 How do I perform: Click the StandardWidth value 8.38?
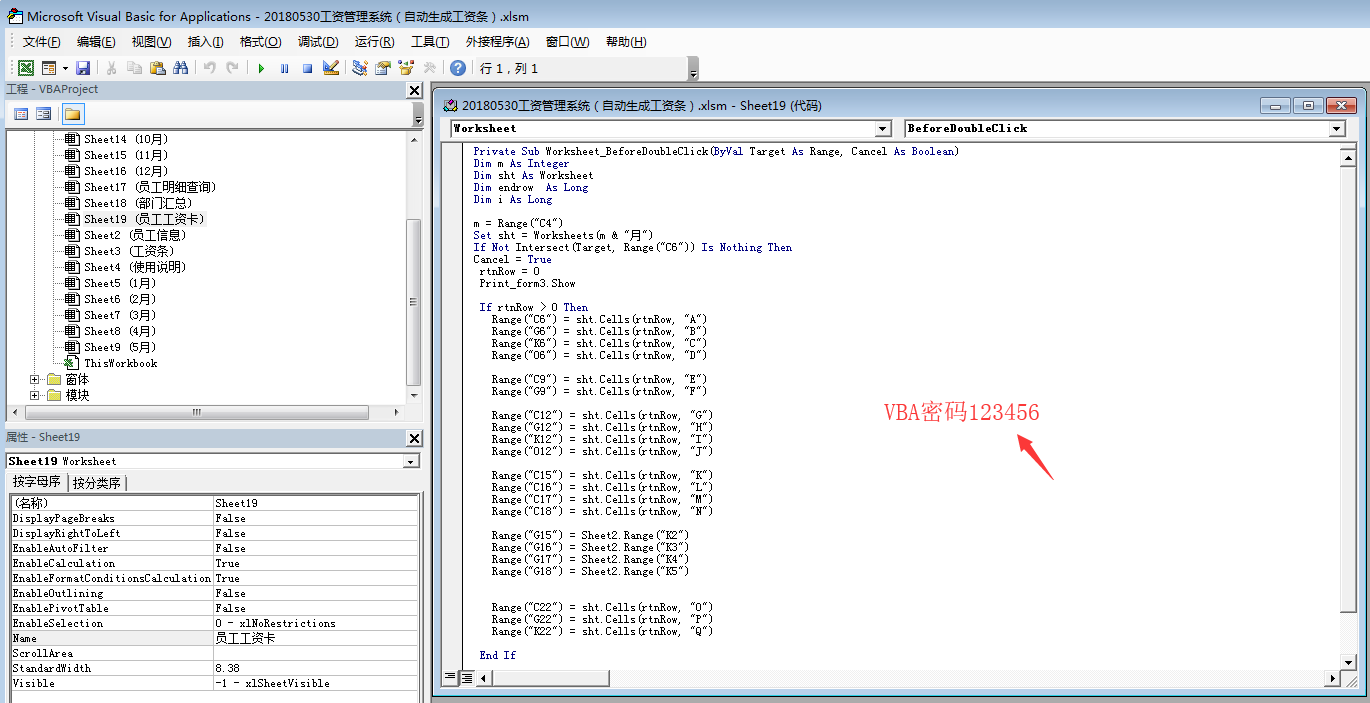click(x=315, y=668)
